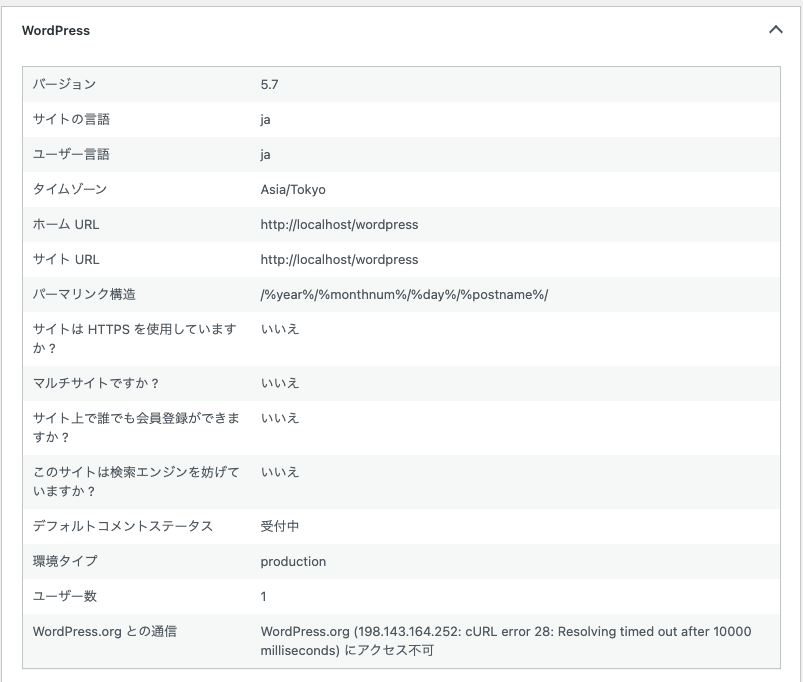Click the HTTPS を使用していますか label
This screenshot has width=803, height=682.
pos(135,338)
